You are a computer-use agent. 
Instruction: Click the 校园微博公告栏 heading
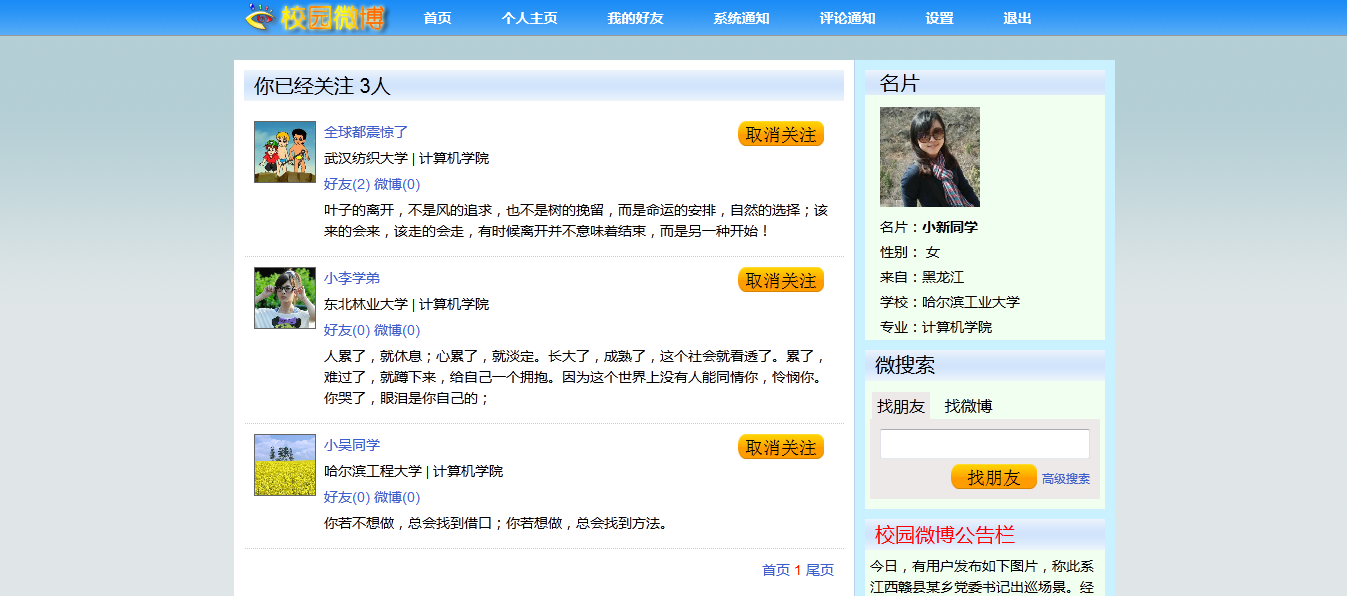[945, 534]
